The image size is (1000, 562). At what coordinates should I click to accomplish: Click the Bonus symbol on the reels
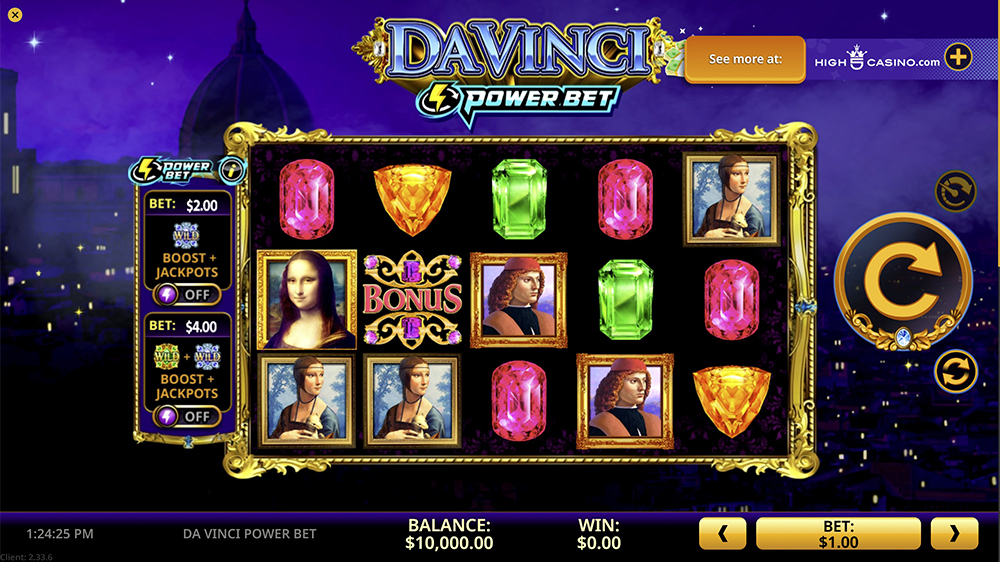tap(412, 299)
